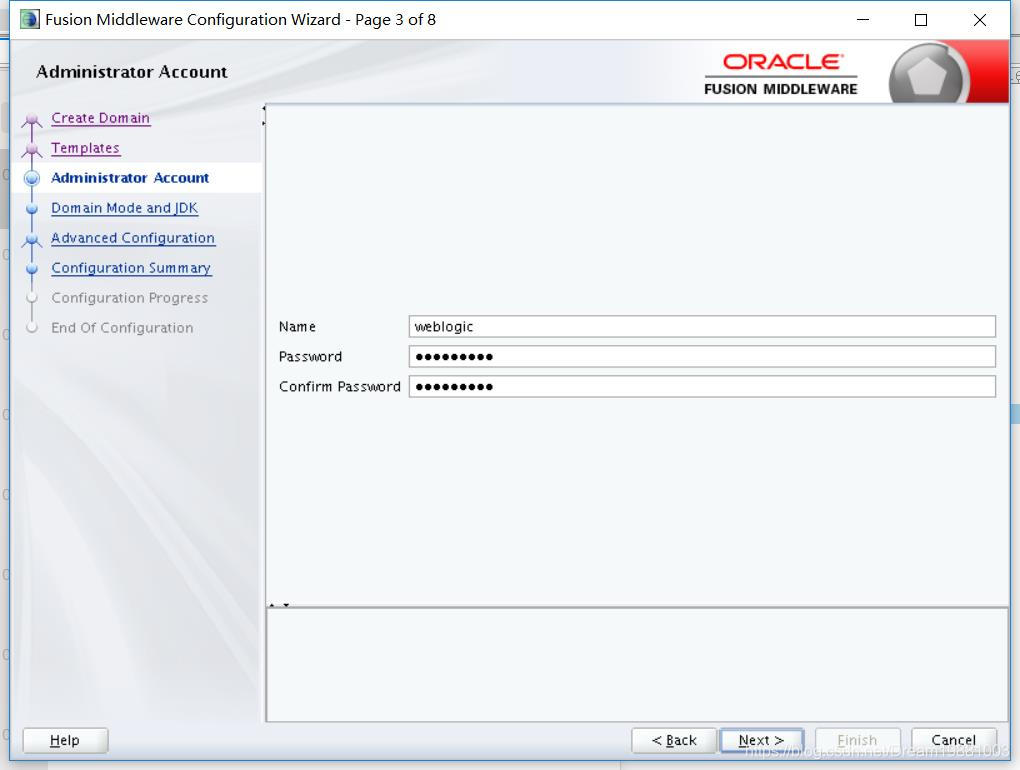Jump to Domain Mode and JDK step
Viewport: 1020px width, 770px height.
(x=124, y=208)
